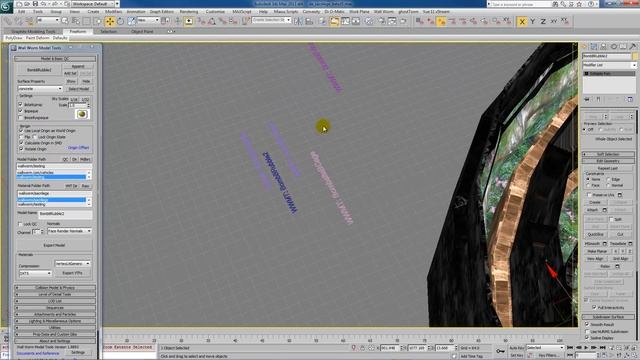Activate the Select and Move tool

(x=110, y=21)
